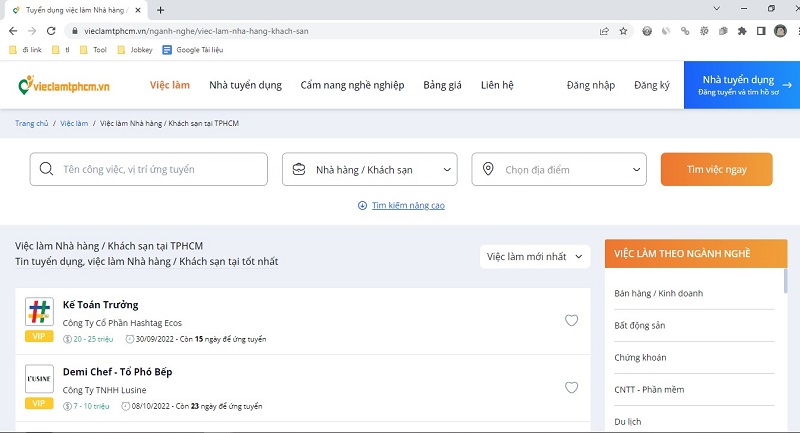Favorite the Demi Chef - Tổ Phó Bếp job
This screenshot has width=800, height=433.
tap(572, 388)
